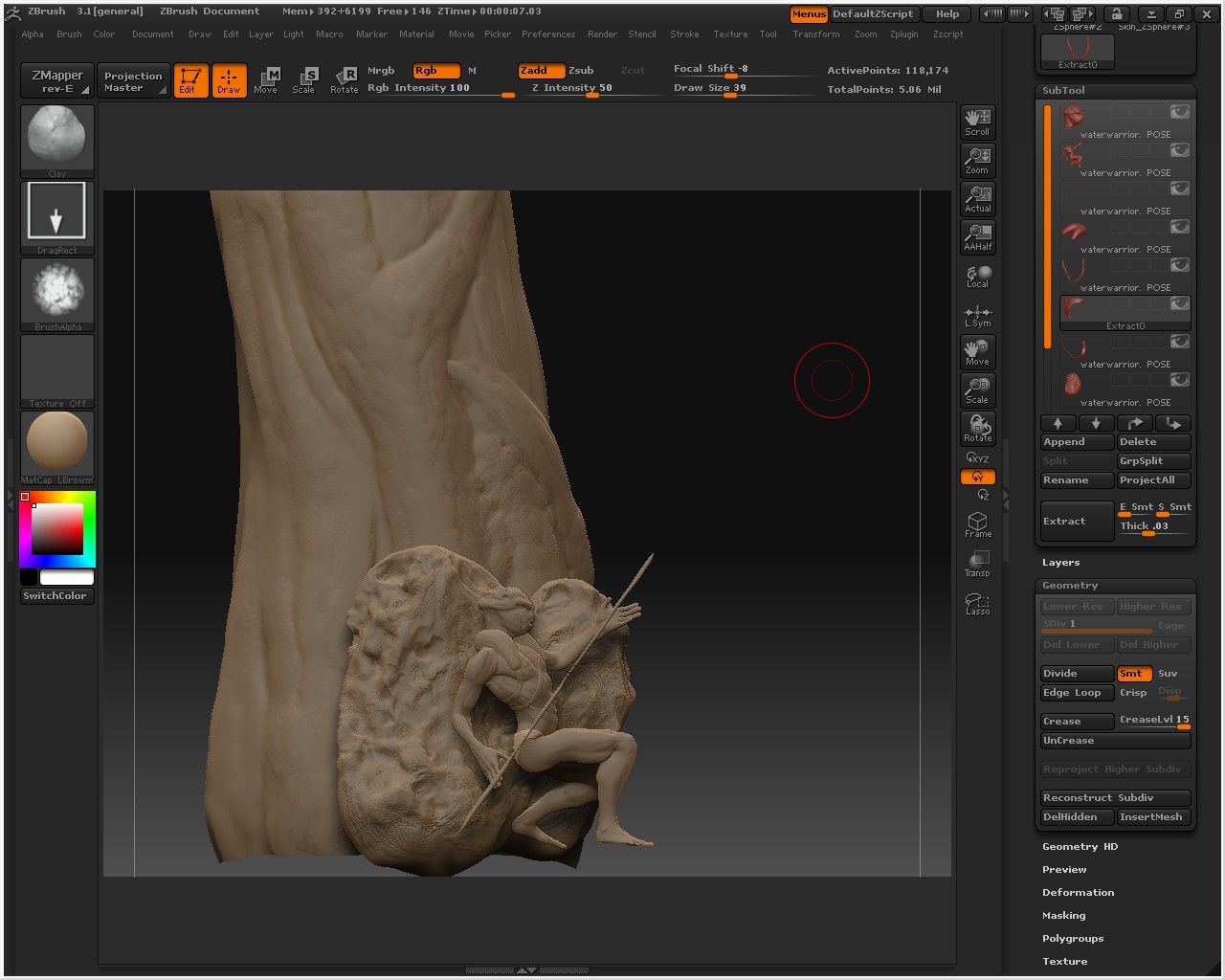1225x980 pixels.
Task: Open the BrushAlpha alpha selector
Action: [57, 294]
